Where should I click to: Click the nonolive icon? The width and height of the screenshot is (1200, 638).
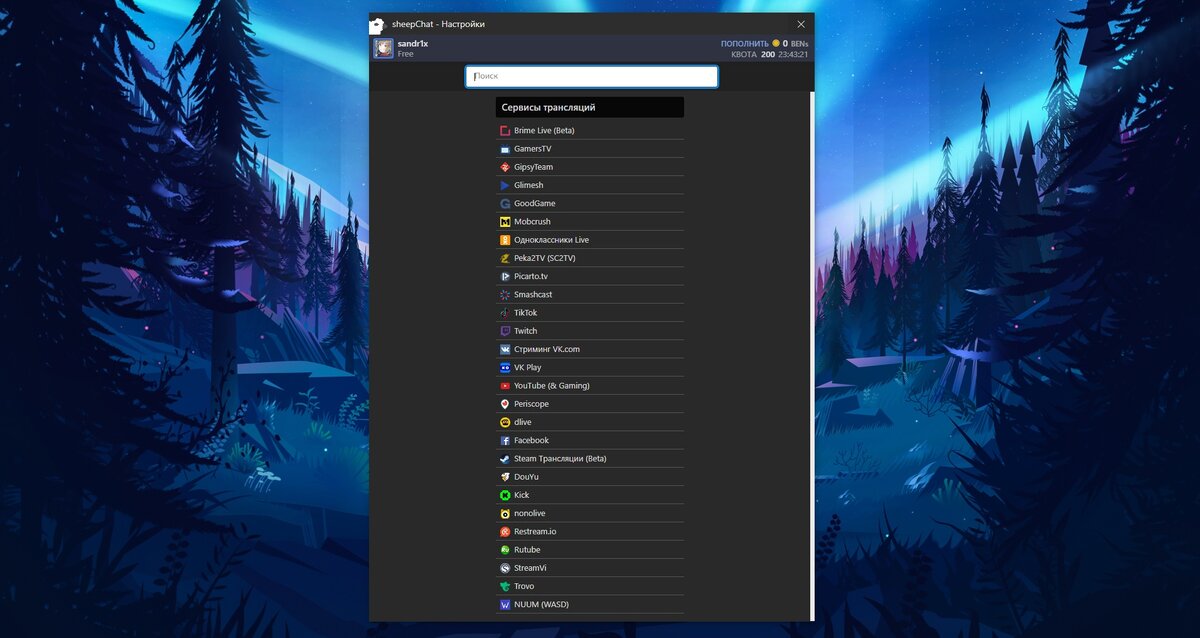pos(505,513)
